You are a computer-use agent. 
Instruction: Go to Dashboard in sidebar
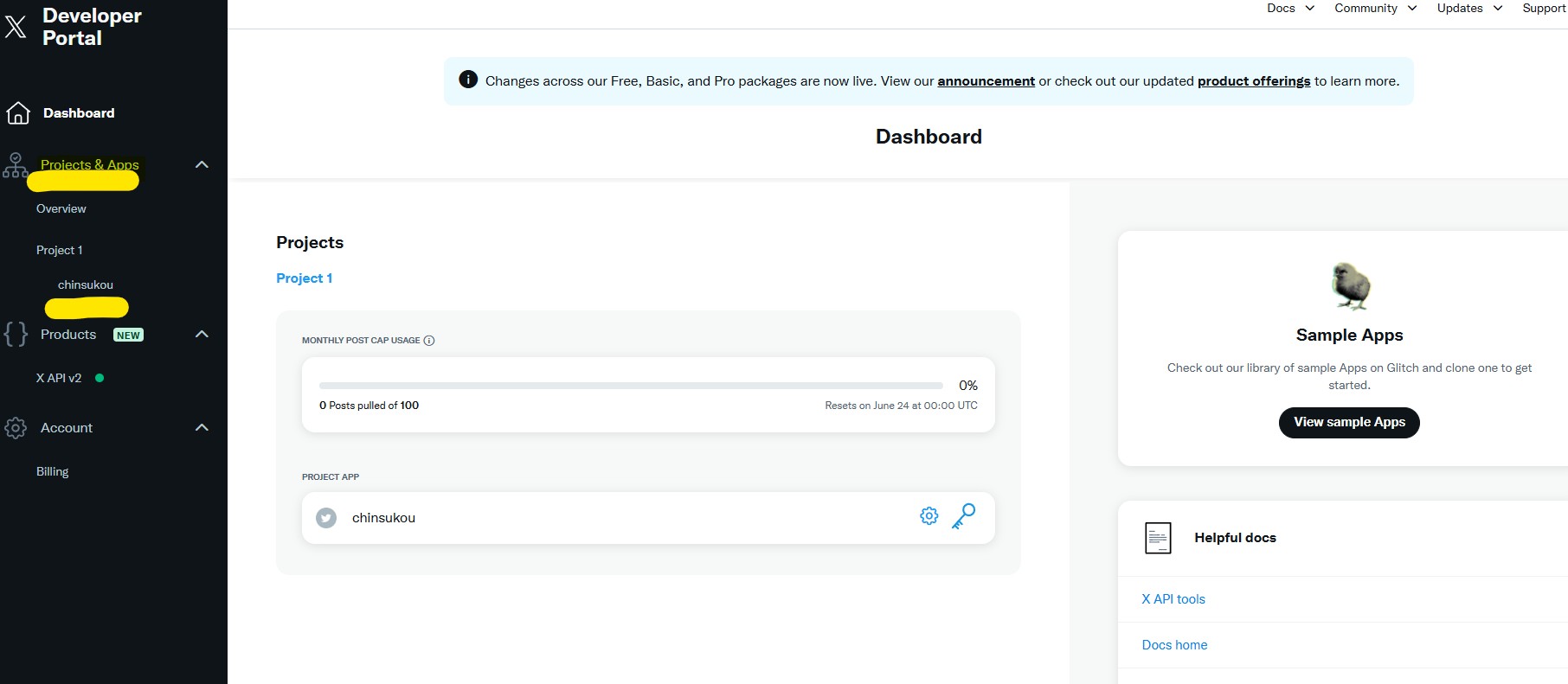[79, 113]
